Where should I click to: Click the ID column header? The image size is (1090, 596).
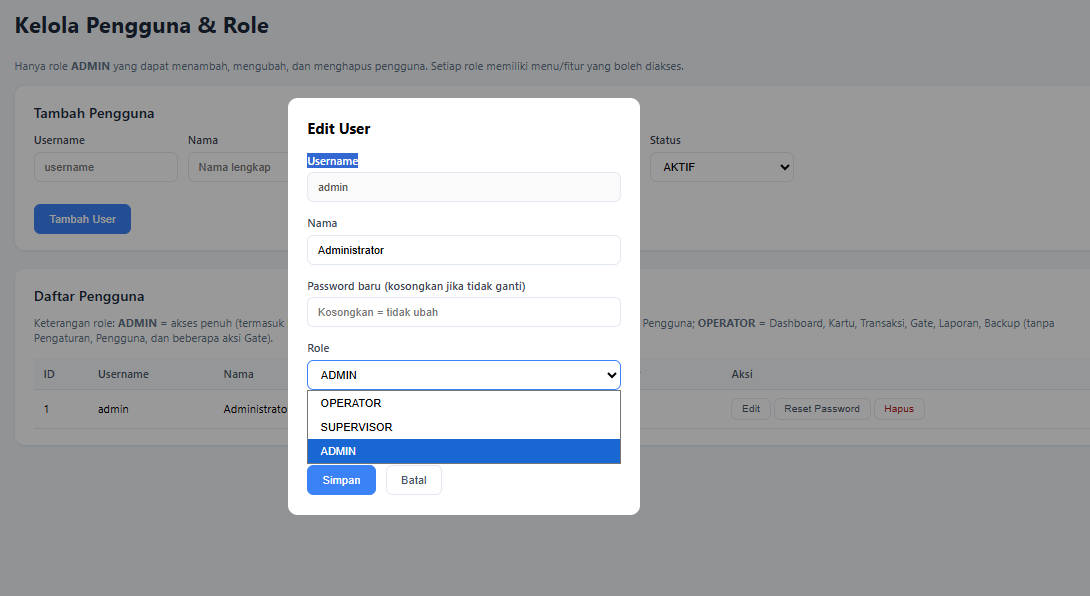[x=49, y=374]
